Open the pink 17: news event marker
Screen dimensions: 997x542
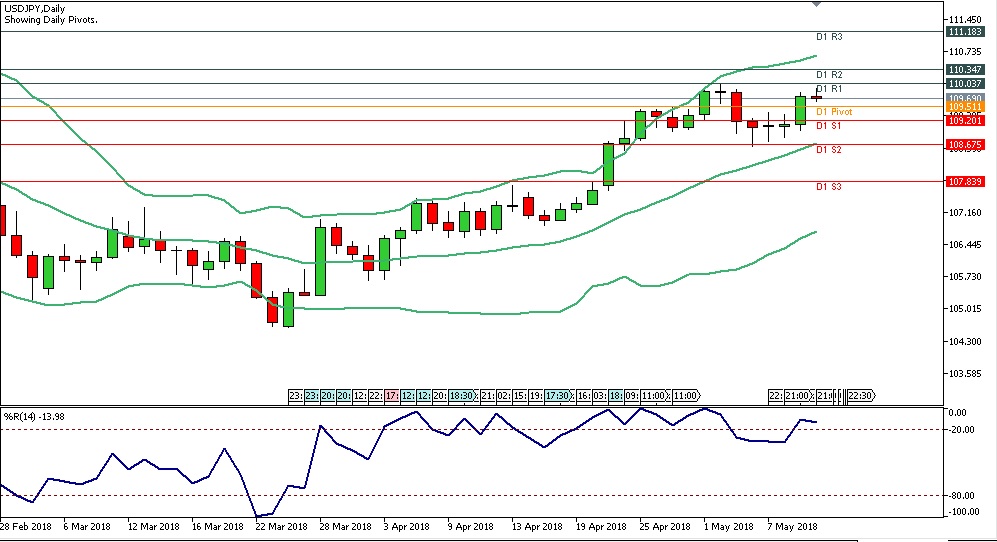tap(392, 395)
